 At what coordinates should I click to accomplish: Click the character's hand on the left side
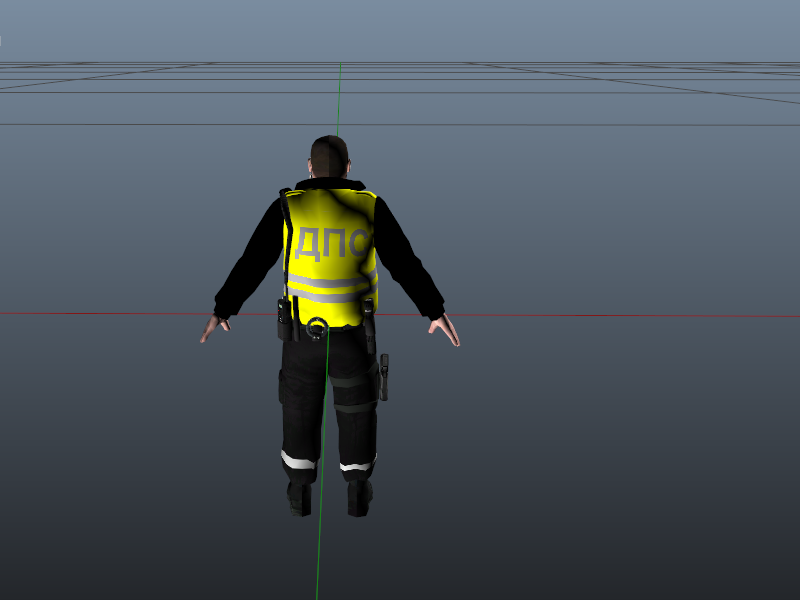click(213, 328)
